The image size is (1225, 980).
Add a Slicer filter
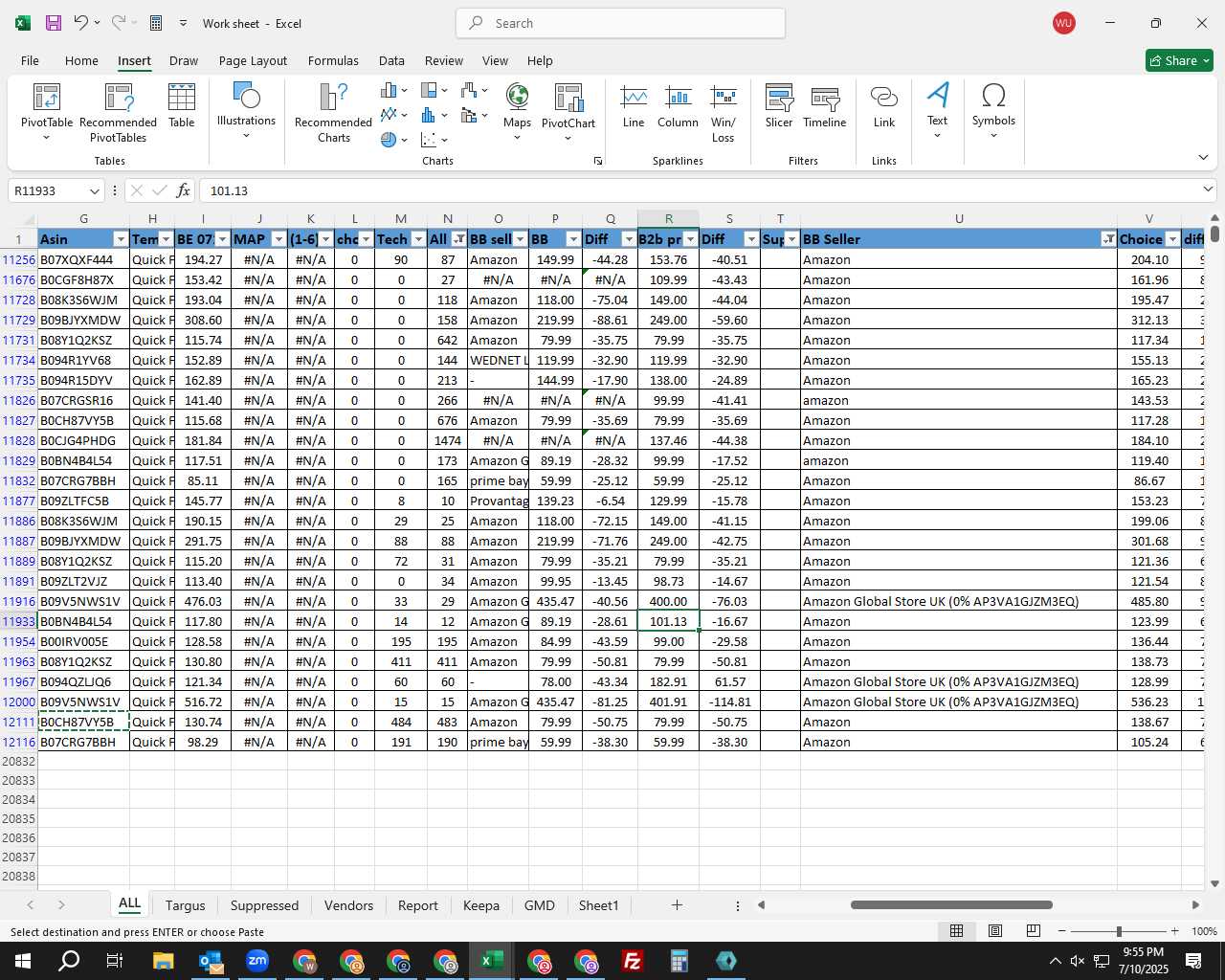(x=779, y=105)
